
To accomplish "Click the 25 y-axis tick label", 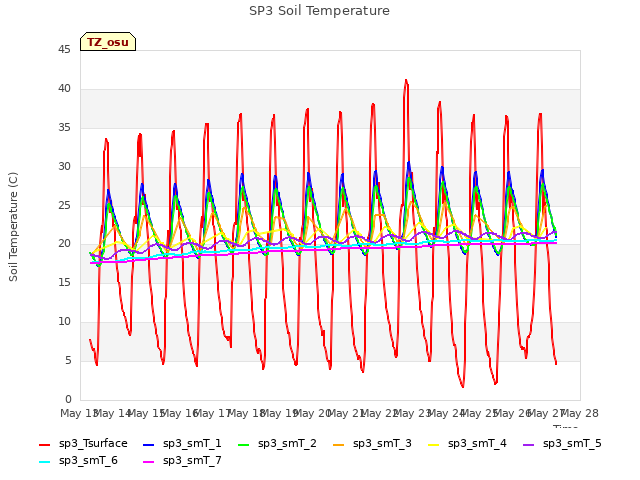I will point(64,205).
